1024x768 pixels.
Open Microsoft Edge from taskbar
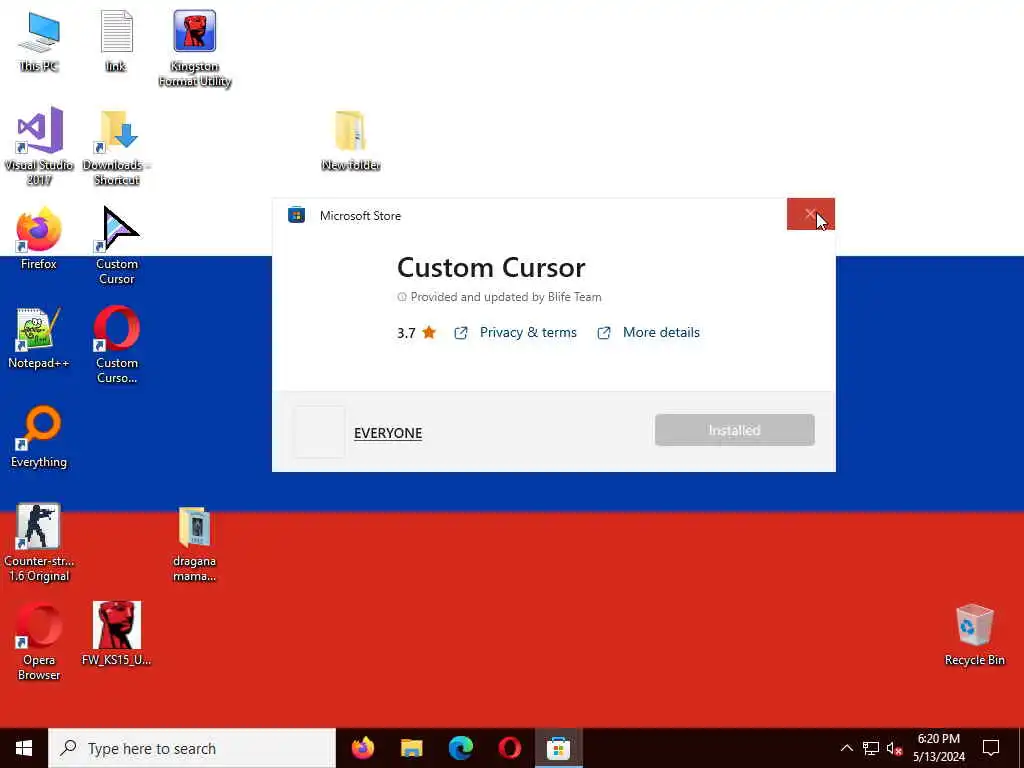[460, 748]
